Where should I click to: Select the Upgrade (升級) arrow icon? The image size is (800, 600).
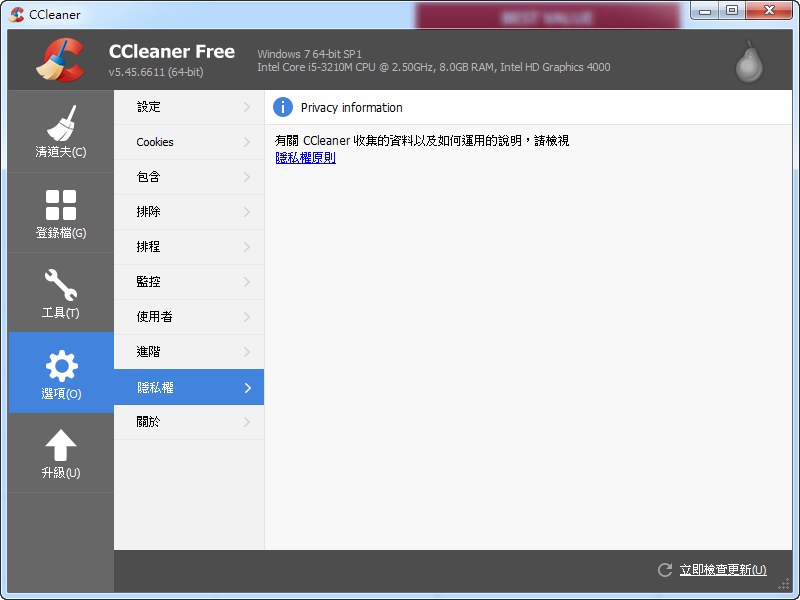point(60,452)
